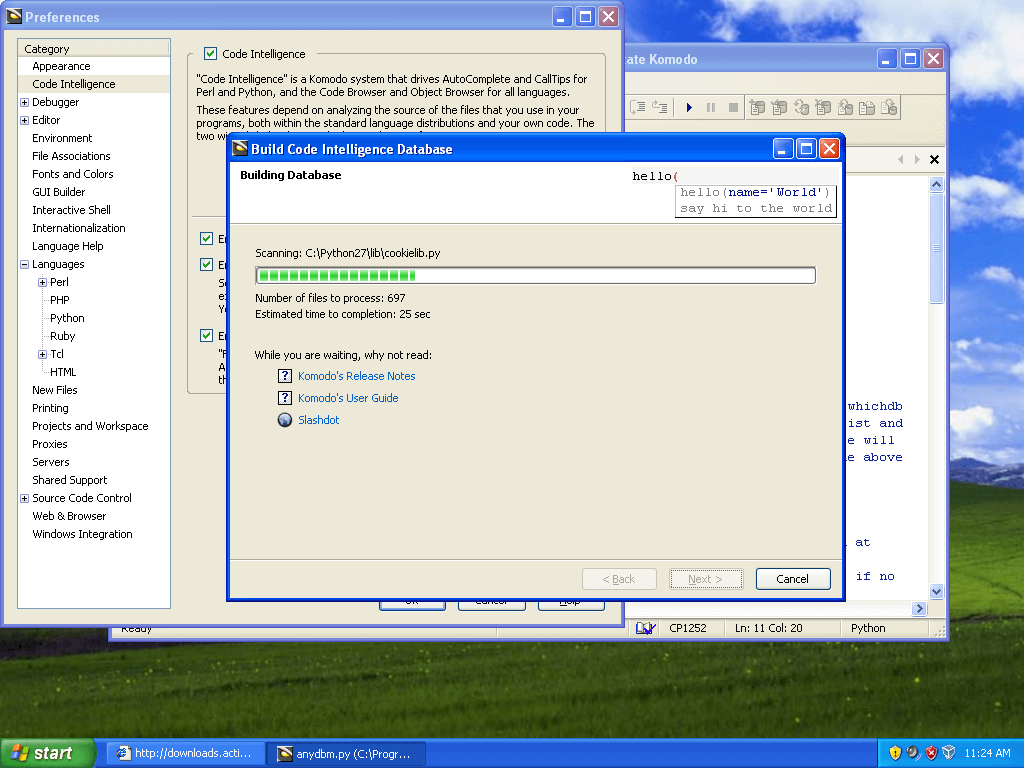Open the Interactive Shell category

71,210
